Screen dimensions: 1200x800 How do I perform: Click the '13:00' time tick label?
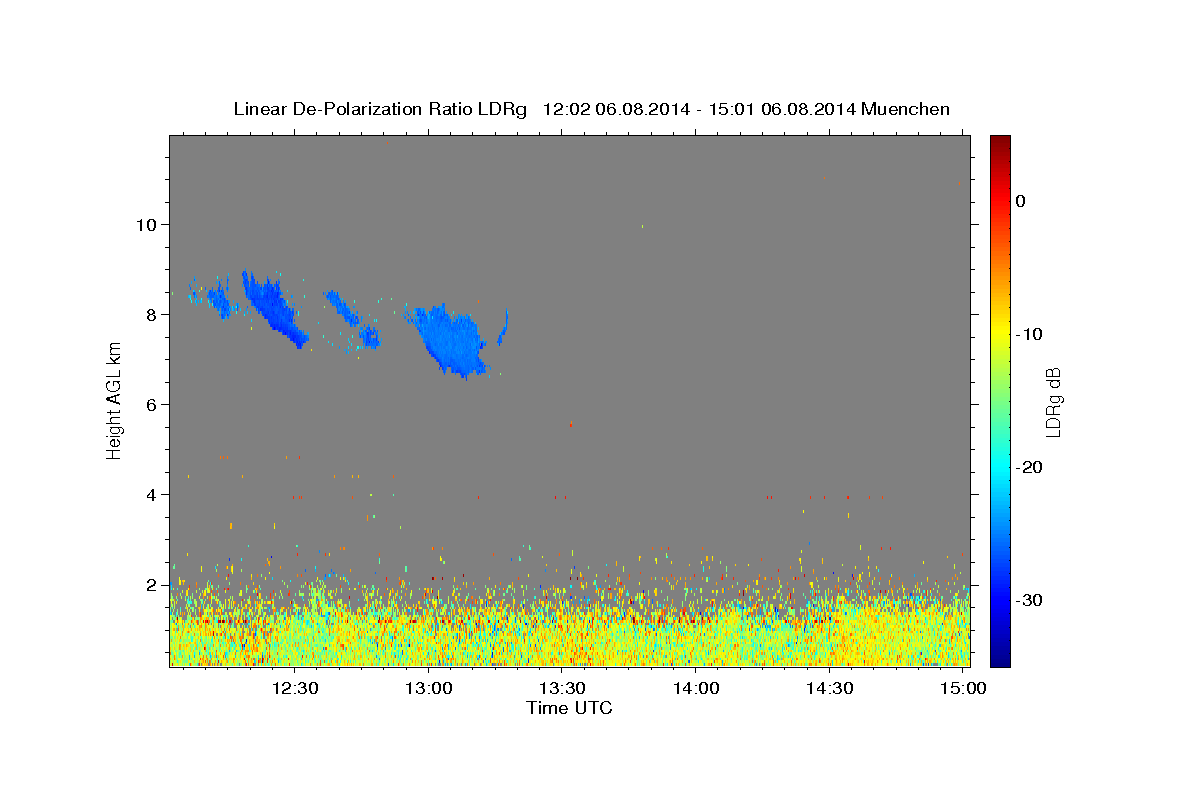point(429,688)
